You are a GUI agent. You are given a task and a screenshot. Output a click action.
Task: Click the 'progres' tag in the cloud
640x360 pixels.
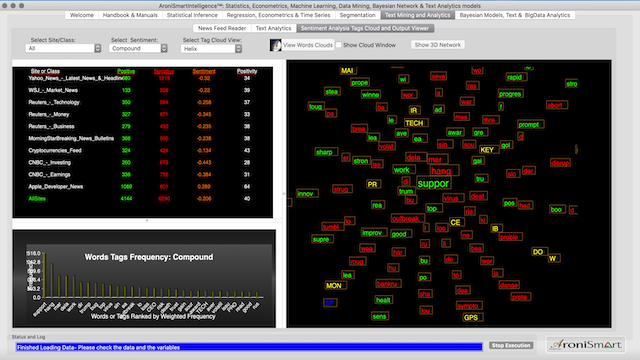[x=510, y=94]
